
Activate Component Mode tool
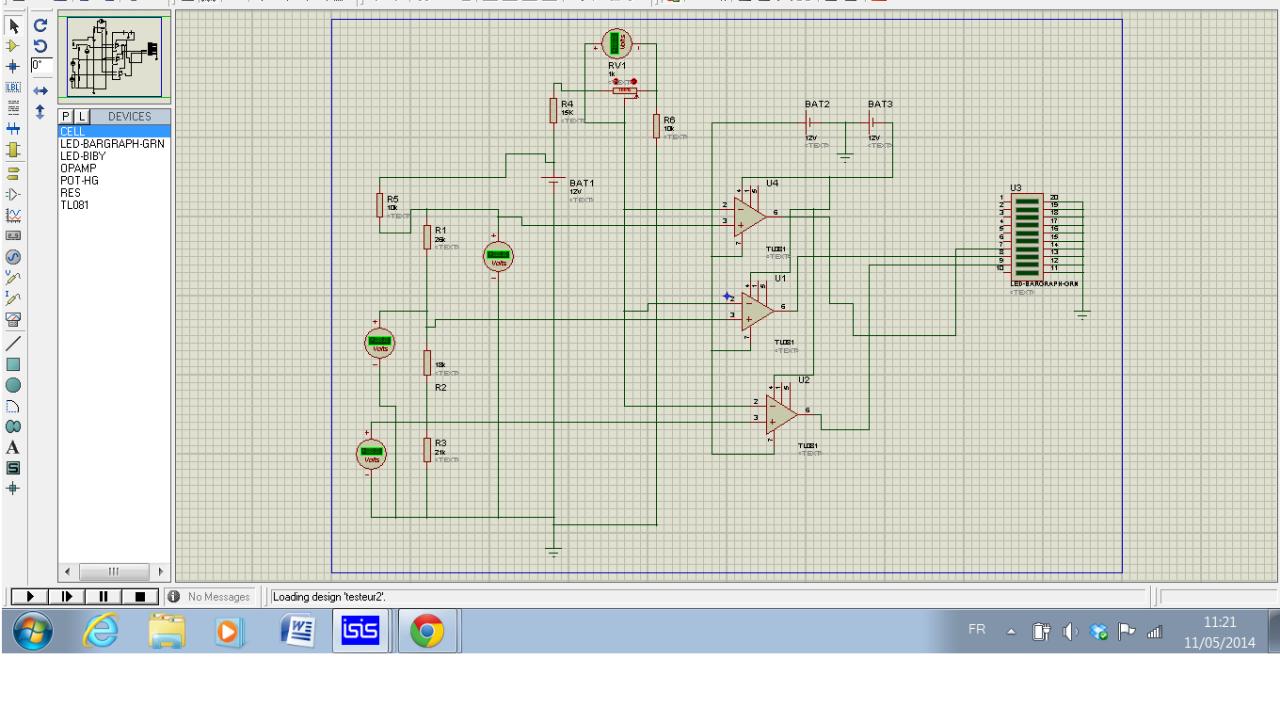(x=14, y=45)
